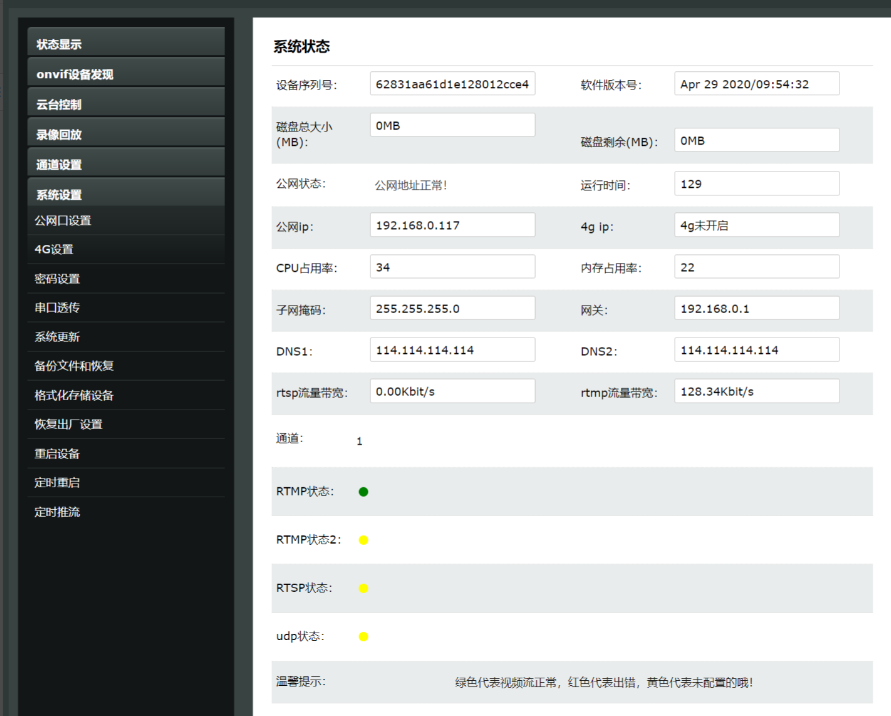Focus the 公网ip address field
Image resolution: width=891 pixels, height=716 pixels.
[452, 224]
